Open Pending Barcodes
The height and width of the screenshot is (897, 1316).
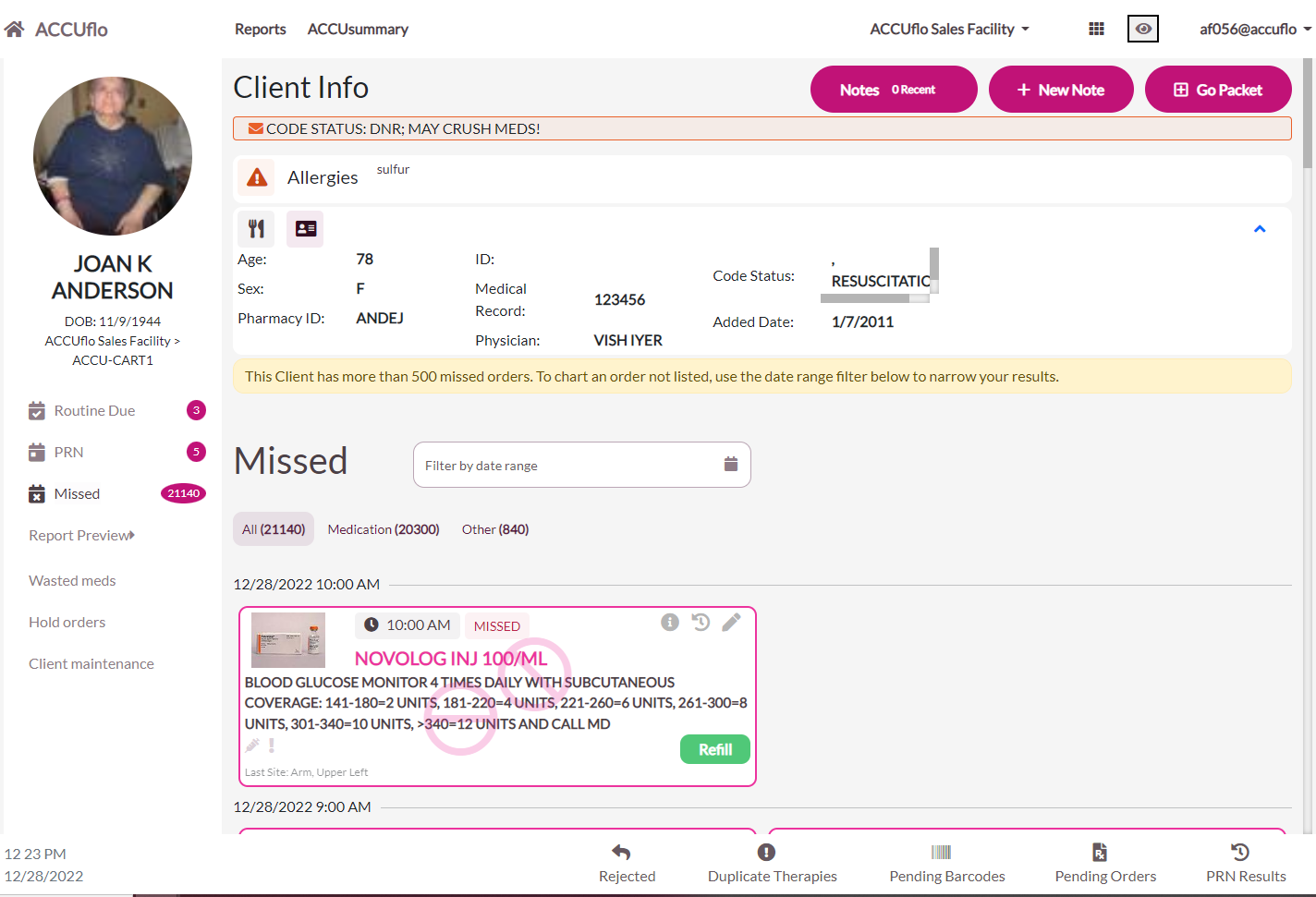(947, 864)
